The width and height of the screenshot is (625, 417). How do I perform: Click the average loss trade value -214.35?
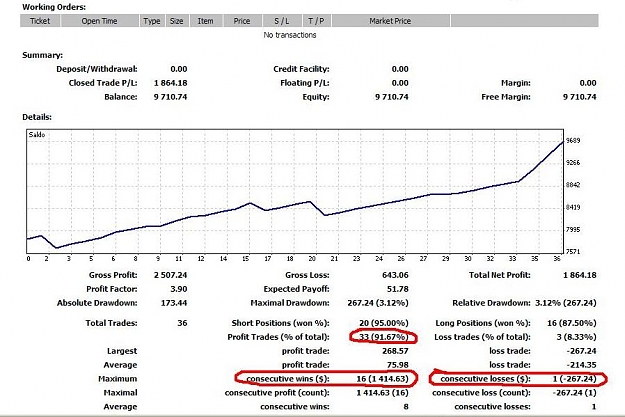click(x=581, y=365)
